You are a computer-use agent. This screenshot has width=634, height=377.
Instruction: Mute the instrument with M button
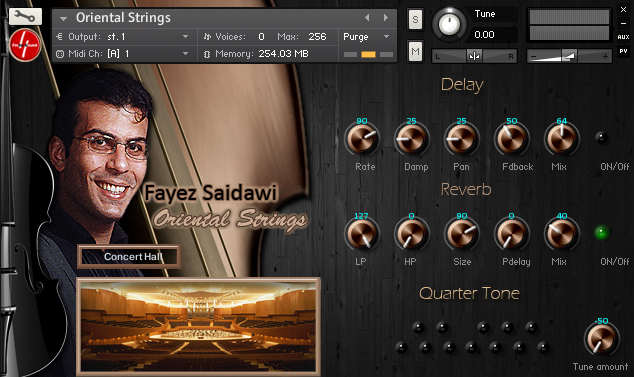pos(415,51)
